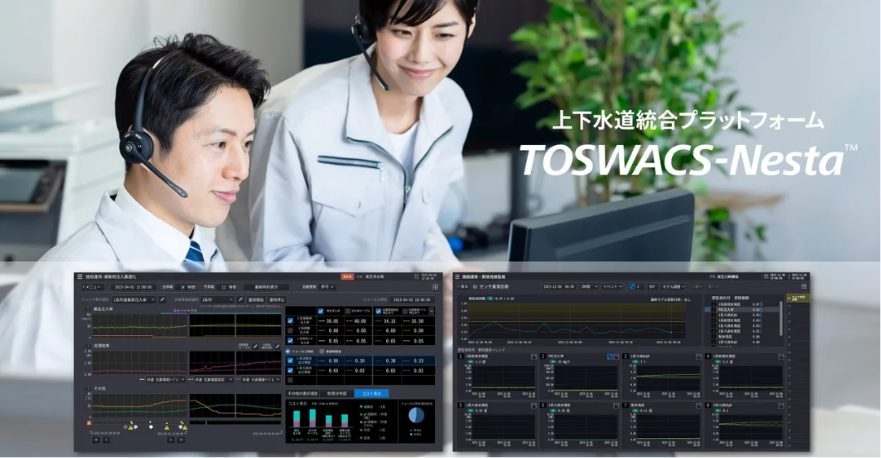Screen dimensions: 881x458
Task: Select the コスト表示 tab
Action: [x=371, y=393]
